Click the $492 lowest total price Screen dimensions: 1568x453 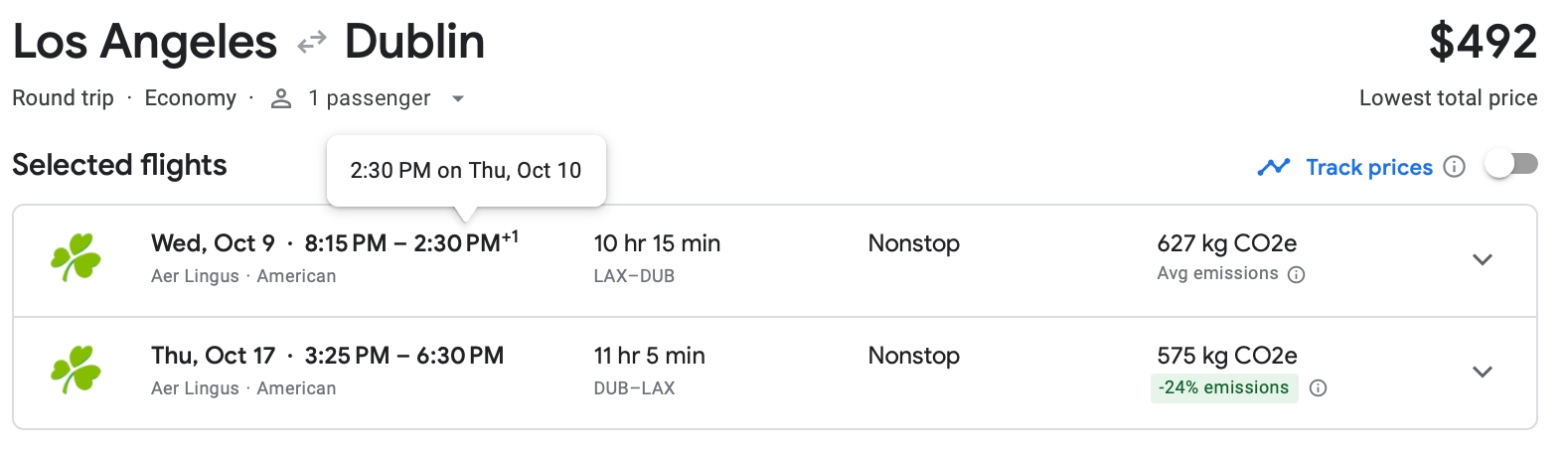click(1483, 42)
